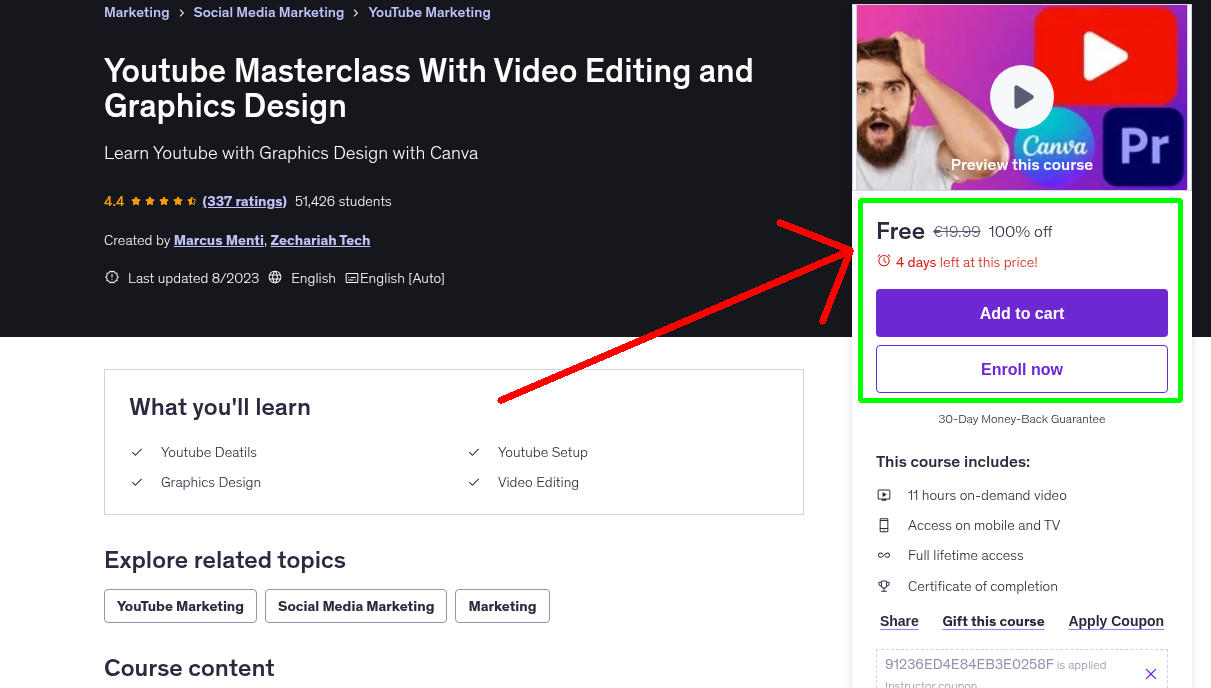
Task: Click the Course content heading
Action: pos(189,668)
